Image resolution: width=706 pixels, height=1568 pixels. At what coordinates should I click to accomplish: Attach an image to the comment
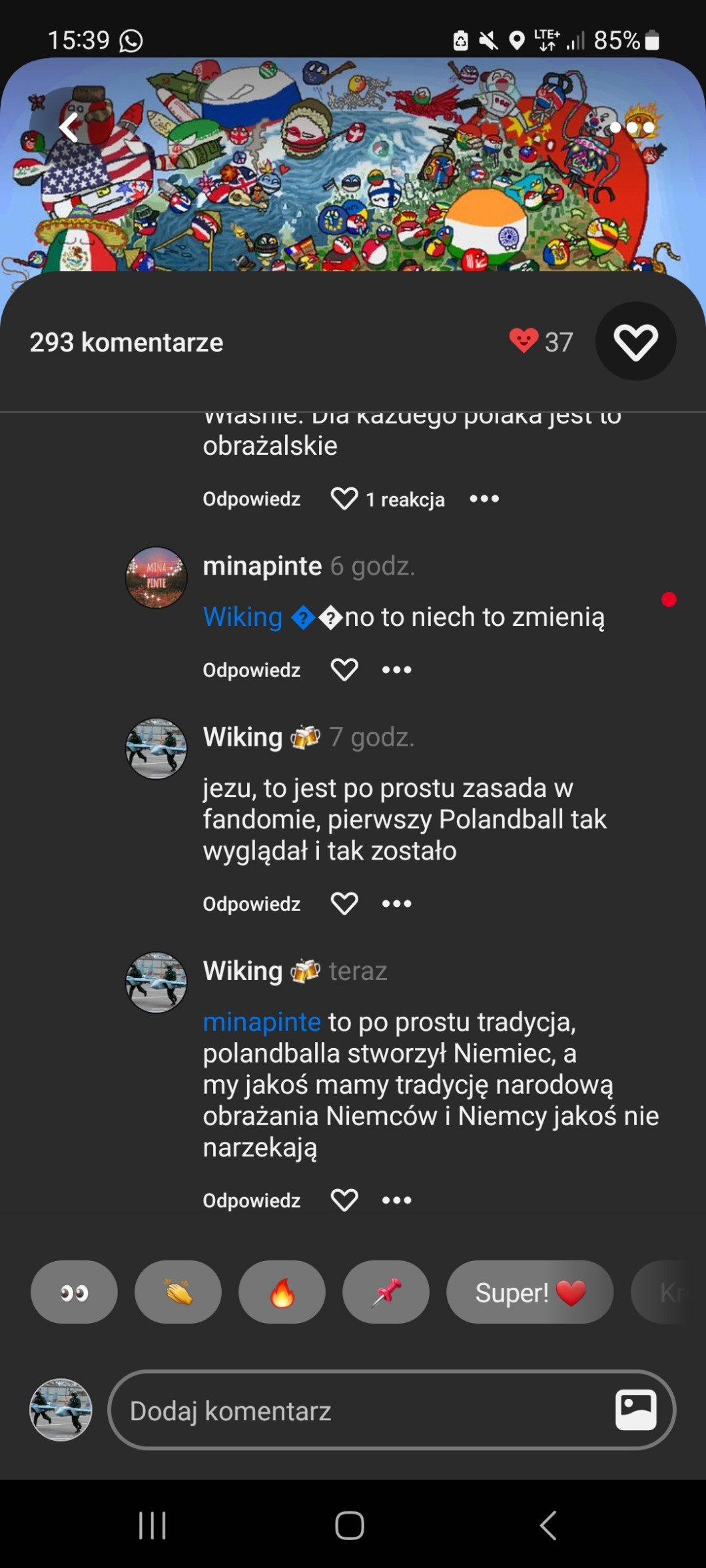[635, 1410]
